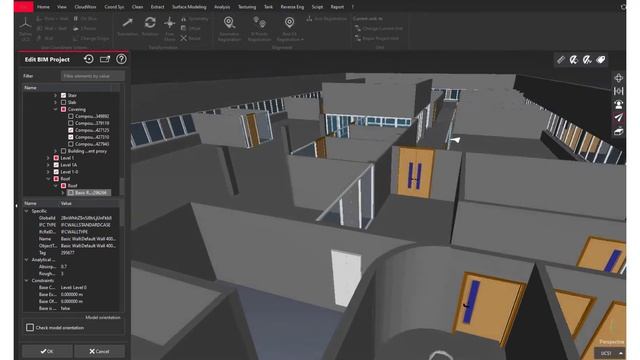Click the red application menu button
Screen dimensions: 640x360
[24, 7]
